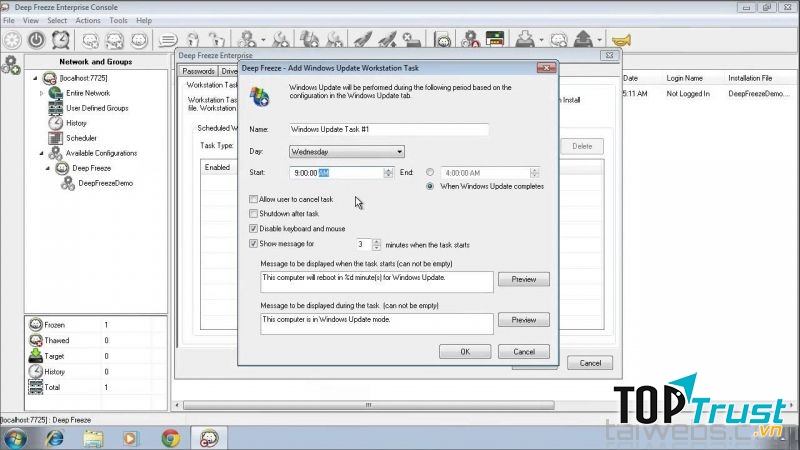The width and height of the screenshot is (800, 450).
Task: Preview the during-task message
Action: [x=524, y=320]
